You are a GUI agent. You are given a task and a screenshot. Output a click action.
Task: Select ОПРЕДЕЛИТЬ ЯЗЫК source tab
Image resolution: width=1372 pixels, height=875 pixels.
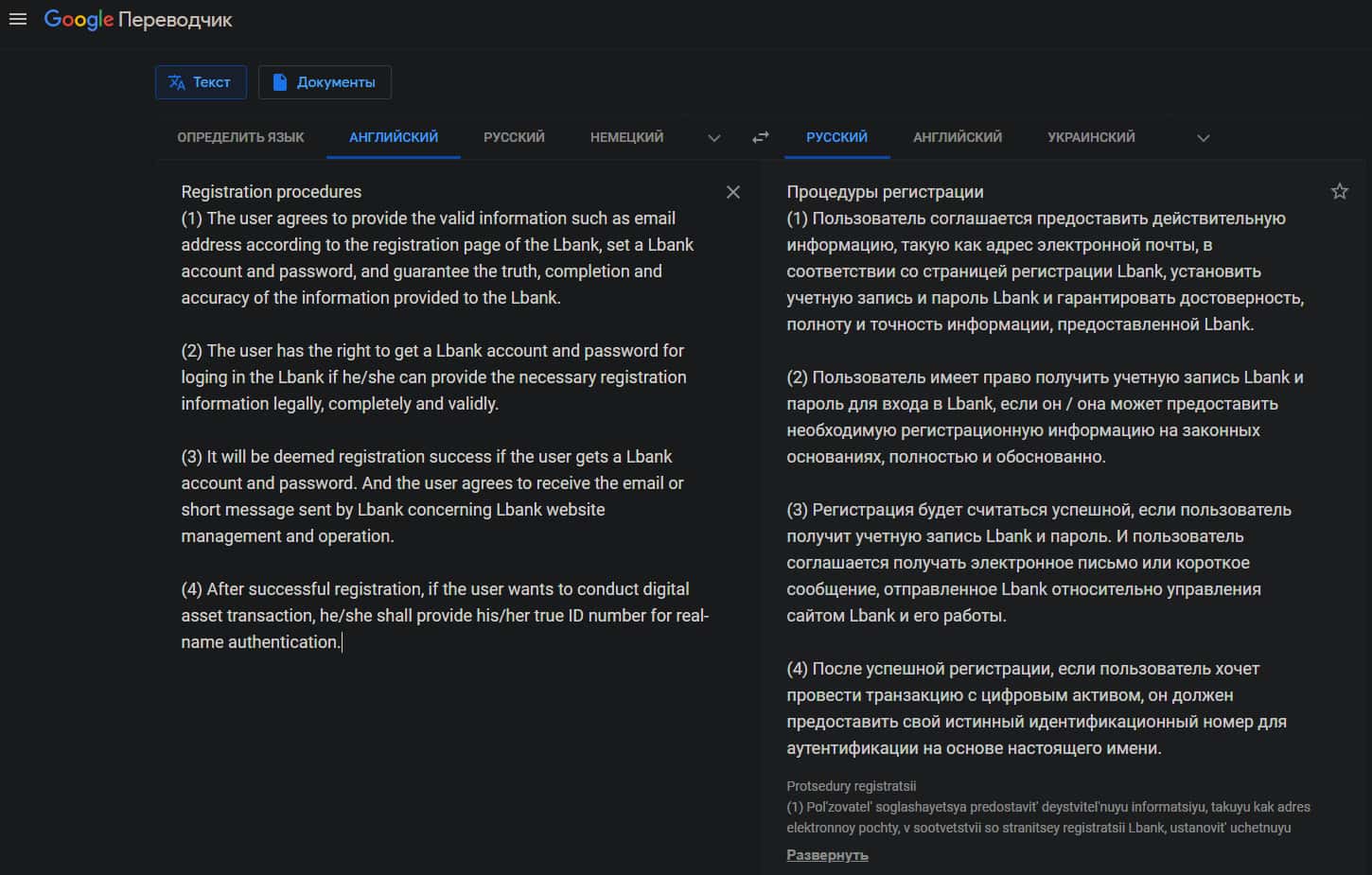pos(240,137)
